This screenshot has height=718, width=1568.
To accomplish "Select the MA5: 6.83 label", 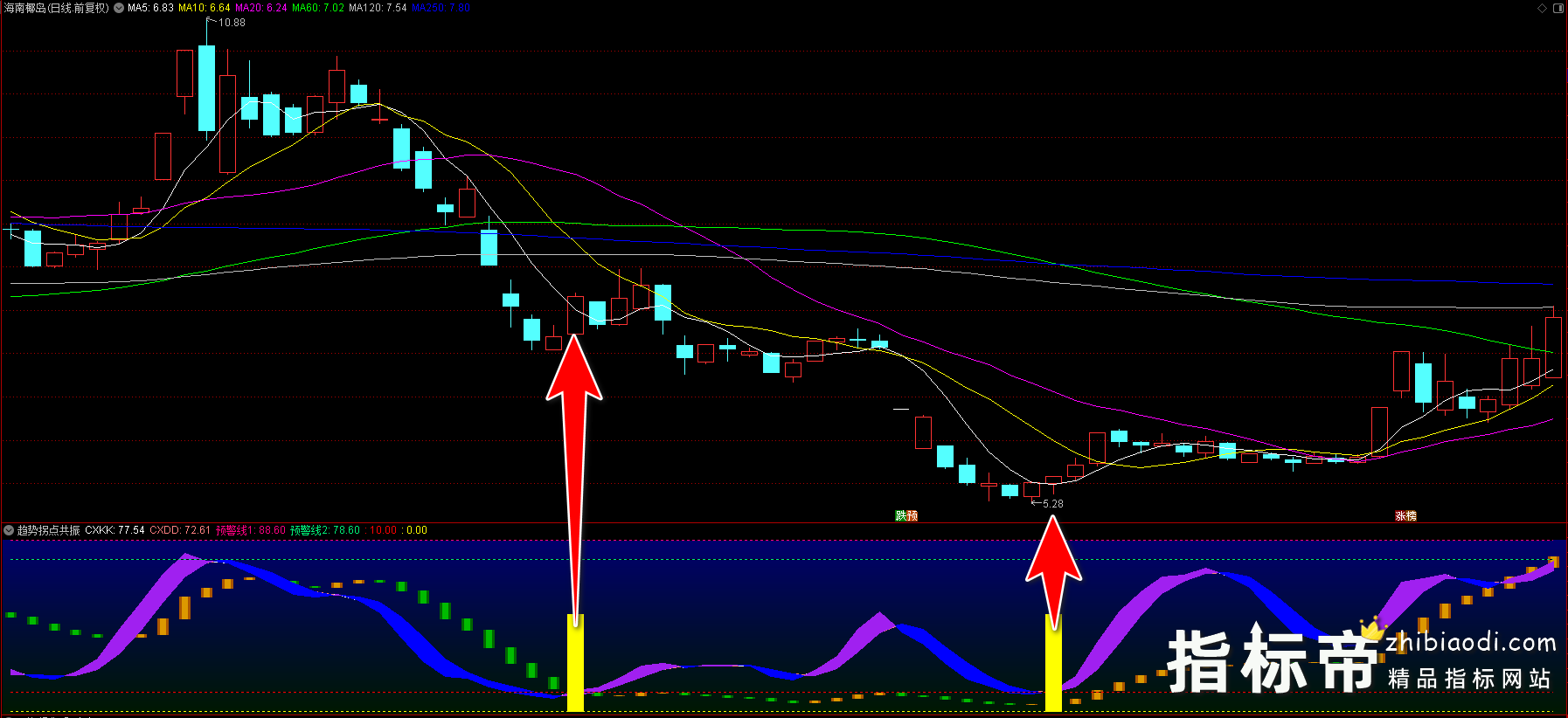I will pos(150,8).
